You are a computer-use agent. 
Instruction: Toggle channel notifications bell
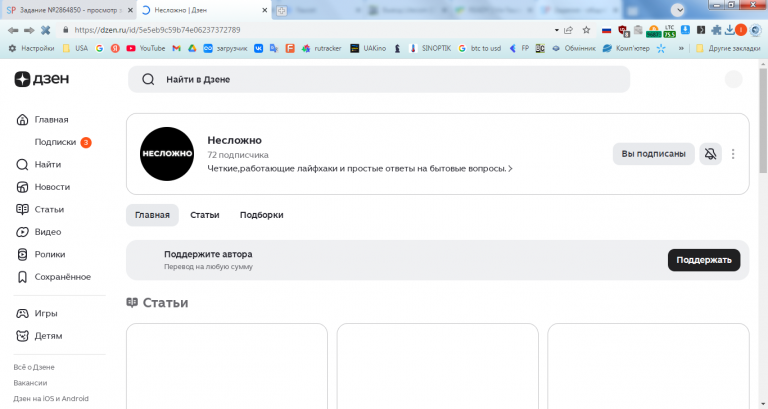point(710,154)
